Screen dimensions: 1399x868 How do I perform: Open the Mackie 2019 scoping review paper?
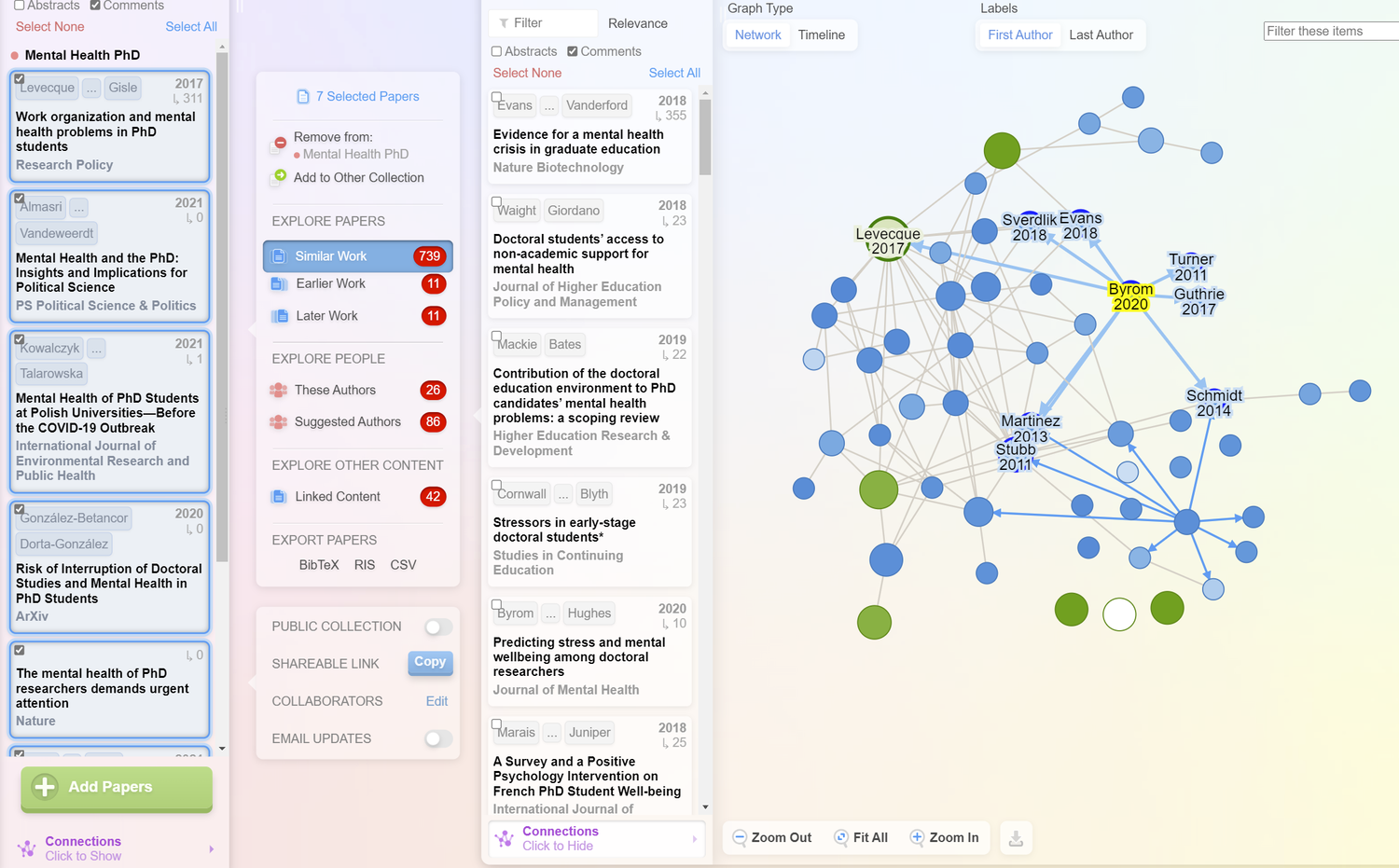point(585,395)
